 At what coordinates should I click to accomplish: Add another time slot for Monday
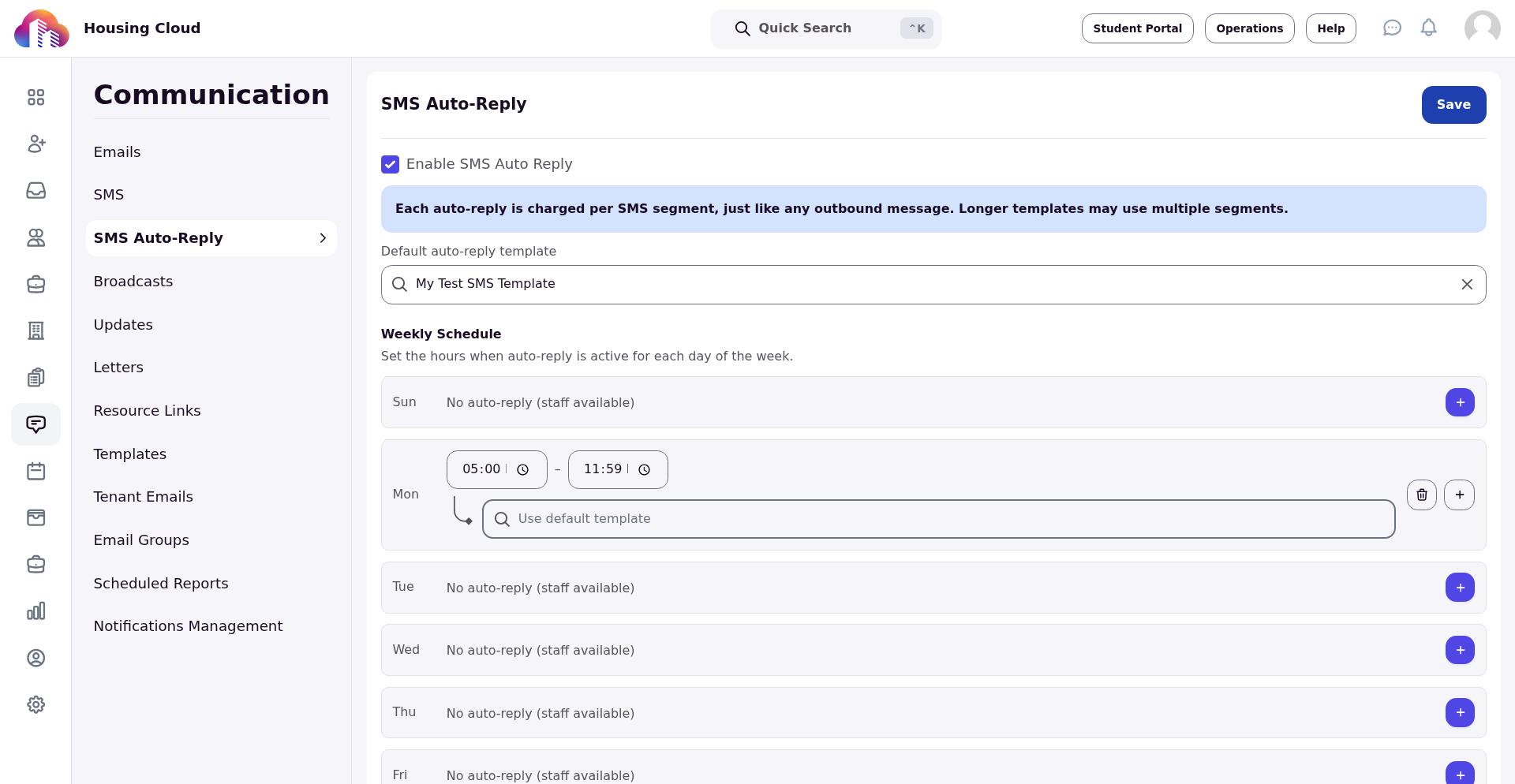pos(1459,495)
